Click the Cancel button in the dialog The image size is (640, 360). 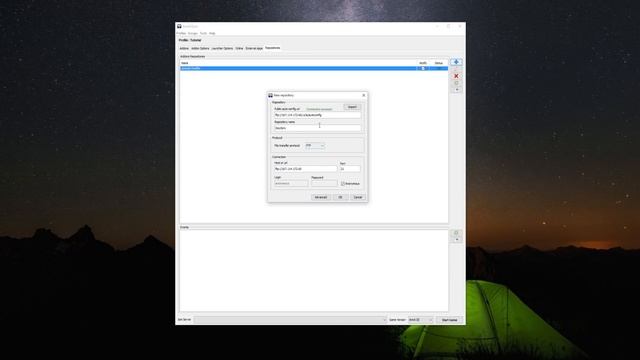358,197
